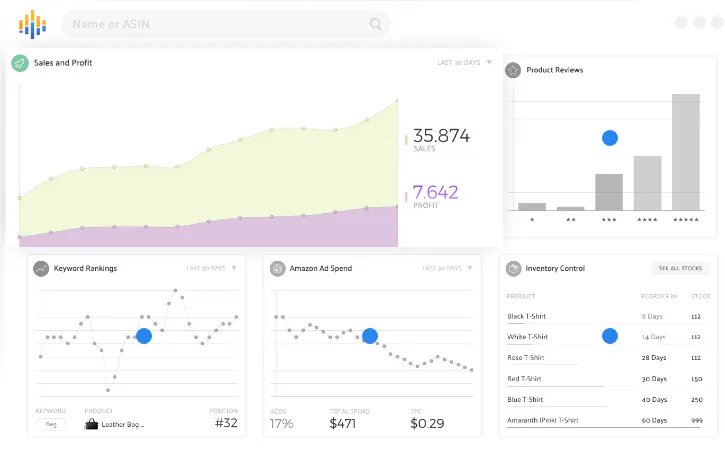Click the black handbag product icon

[x=92, y=424]
